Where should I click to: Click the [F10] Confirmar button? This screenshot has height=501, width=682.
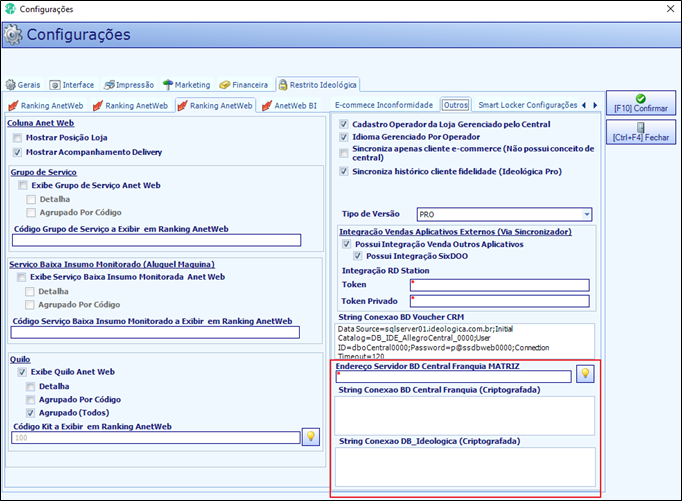point(641,103)
